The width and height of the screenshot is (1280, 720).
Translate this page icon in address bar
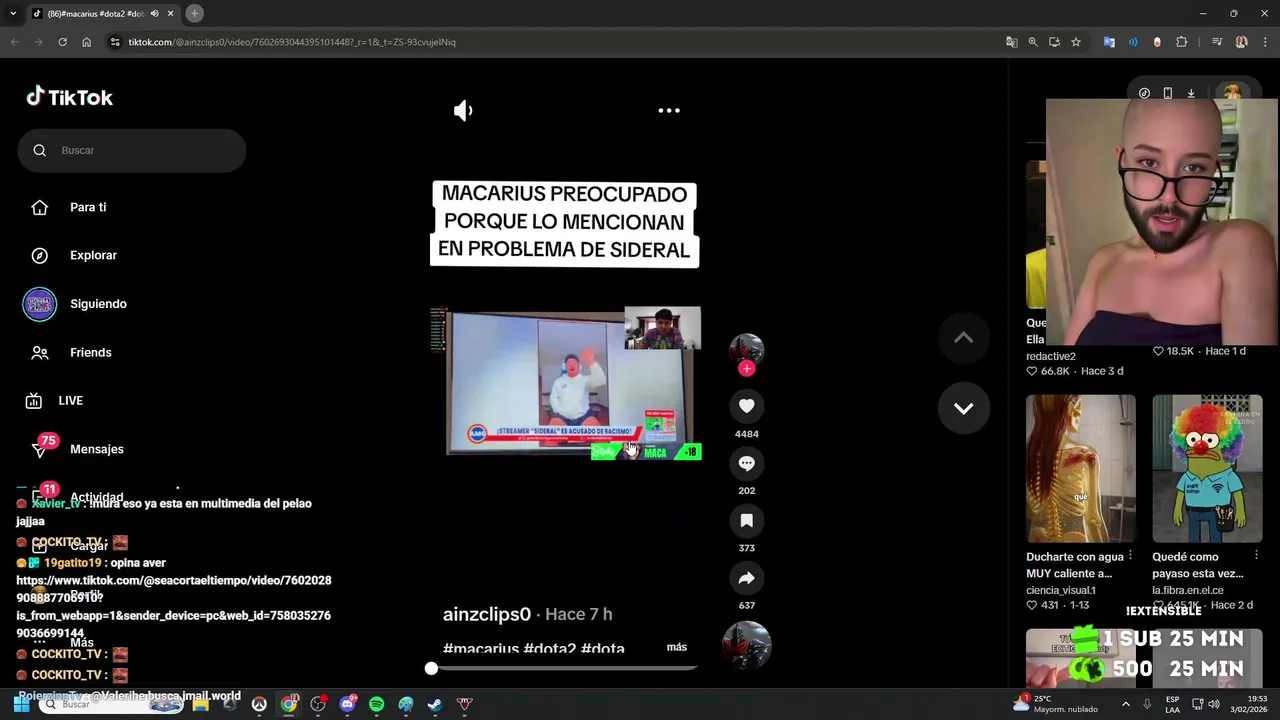point(1011,42)
